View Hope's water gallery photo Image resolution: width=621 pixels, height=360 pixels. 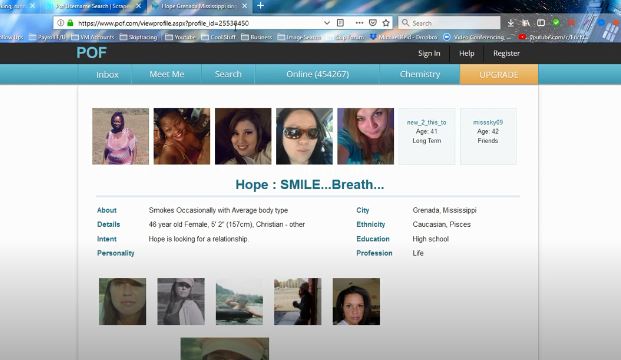click(x=239, y=301)
